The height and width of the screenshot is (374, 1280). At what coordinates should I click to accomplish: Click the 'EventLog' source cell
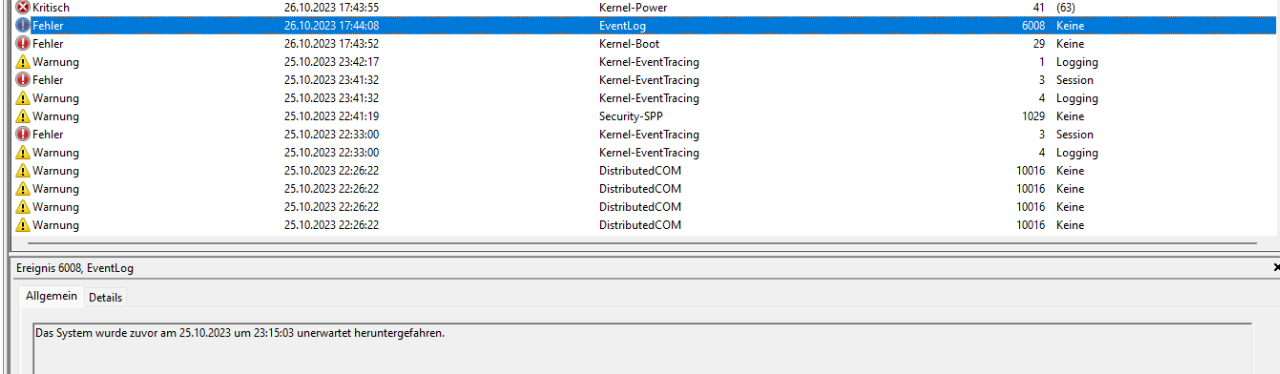[x=622, y=25]
